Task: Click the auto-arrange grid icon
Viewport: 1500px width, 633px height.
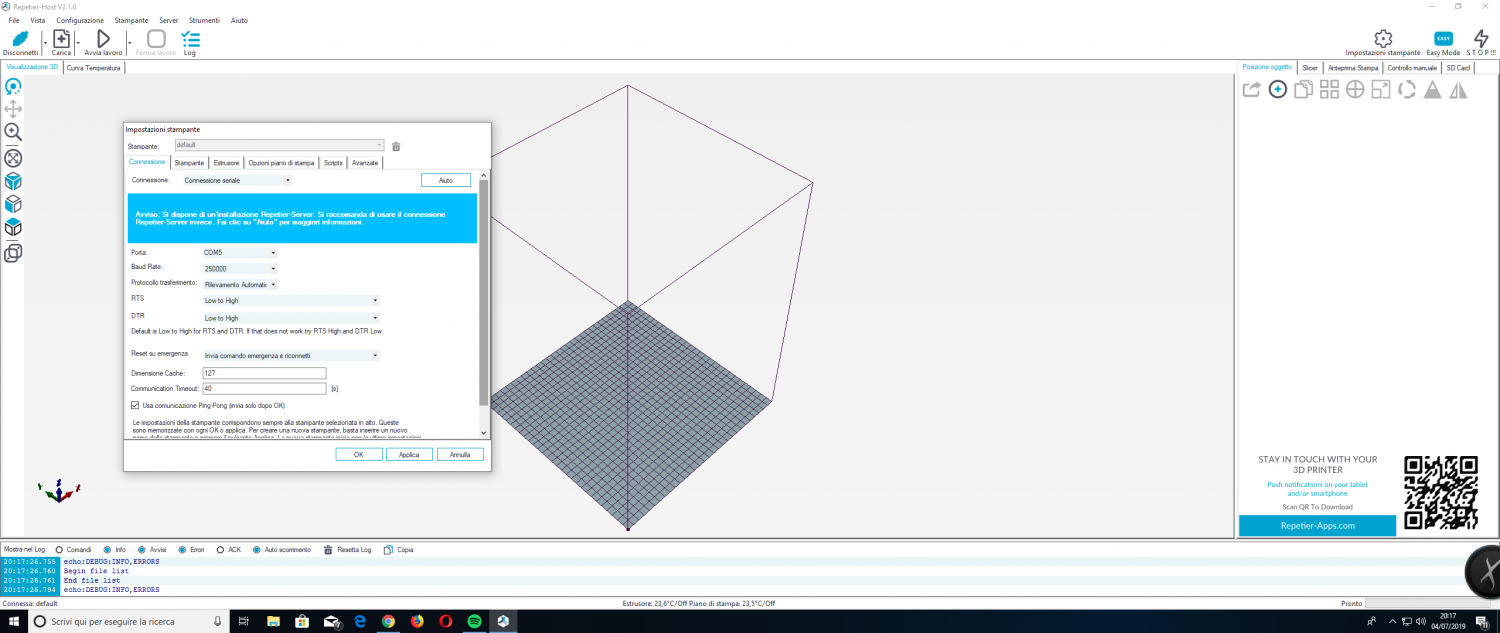Action: pos(1329,89)
